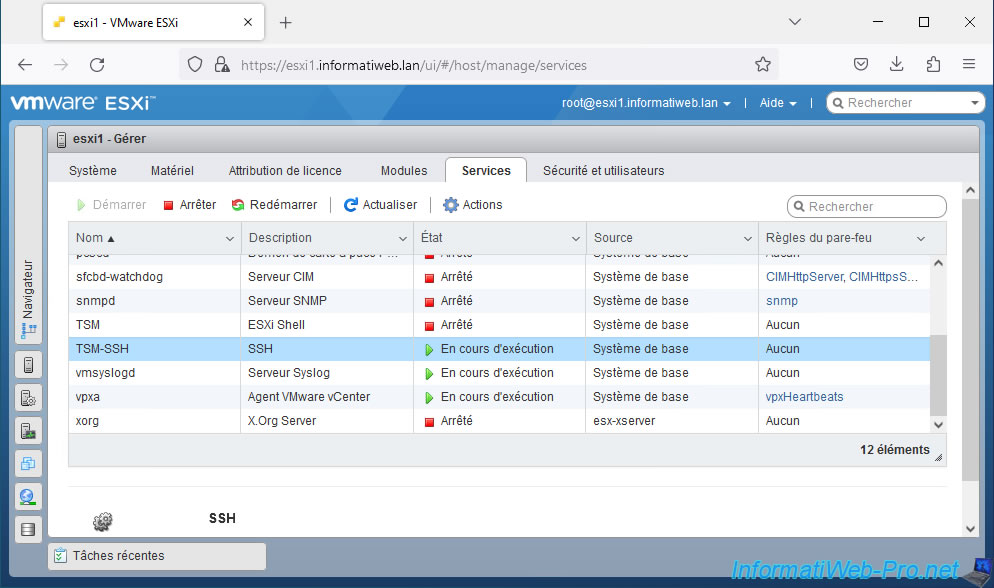Open the browser extensions icon

click(933, 64)
